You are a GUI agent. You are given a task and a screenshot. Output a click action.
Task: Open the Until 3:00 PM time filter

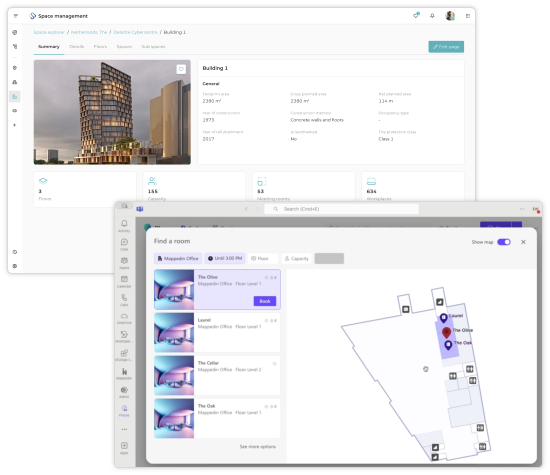tap(224, 259)
